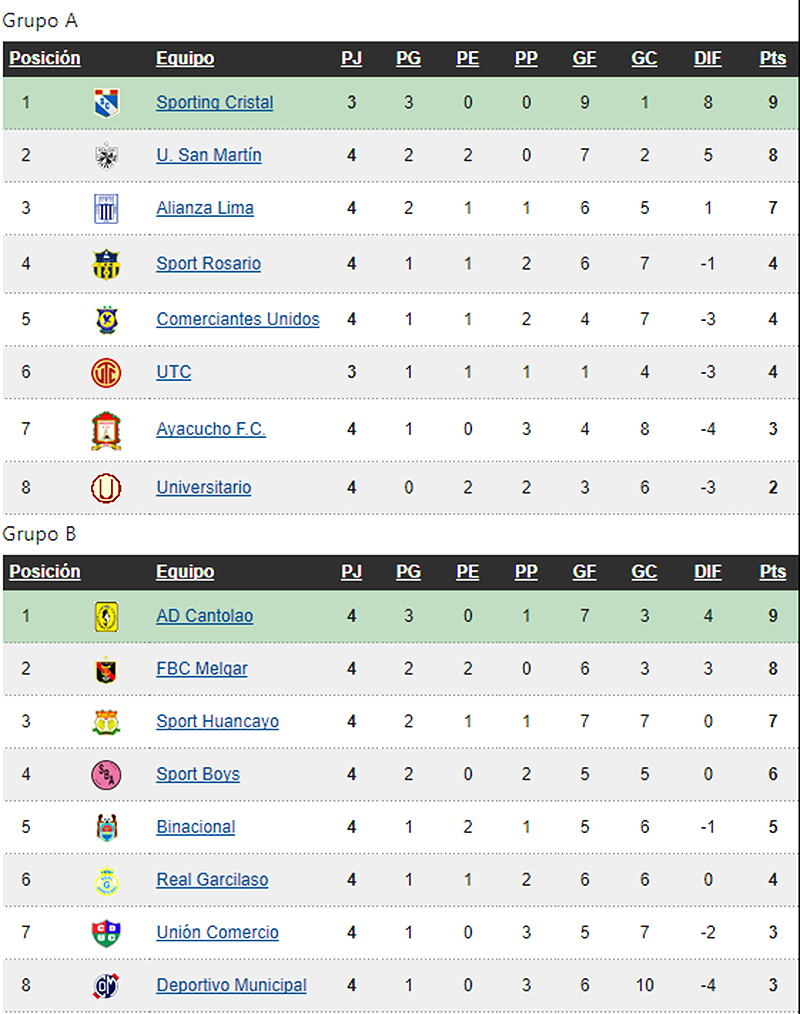Click the Sporting Cristal club crest
Image resolution: width=800 pixels, height=1014 pixels.
coord(106,103)
